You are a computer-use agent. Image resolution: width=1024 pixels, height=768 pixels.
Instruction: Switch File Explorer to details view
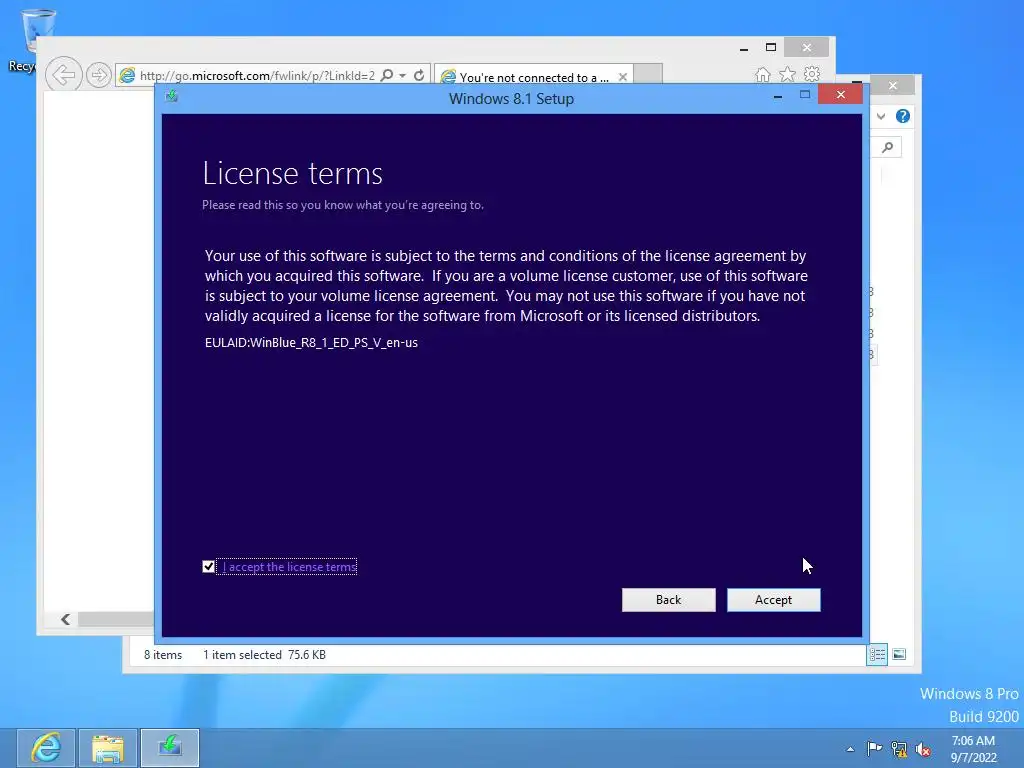[877, 654]
